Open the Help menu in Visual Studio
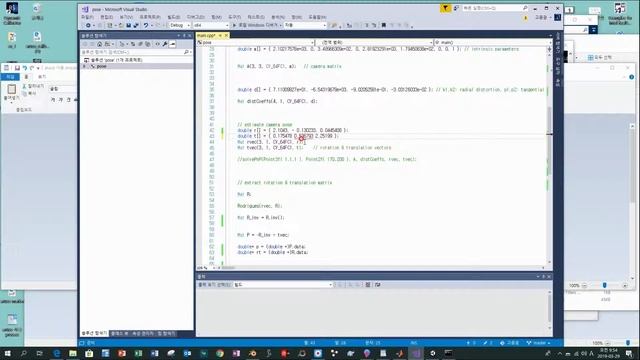This screenshot has width=640, height=360. [317, 17]
